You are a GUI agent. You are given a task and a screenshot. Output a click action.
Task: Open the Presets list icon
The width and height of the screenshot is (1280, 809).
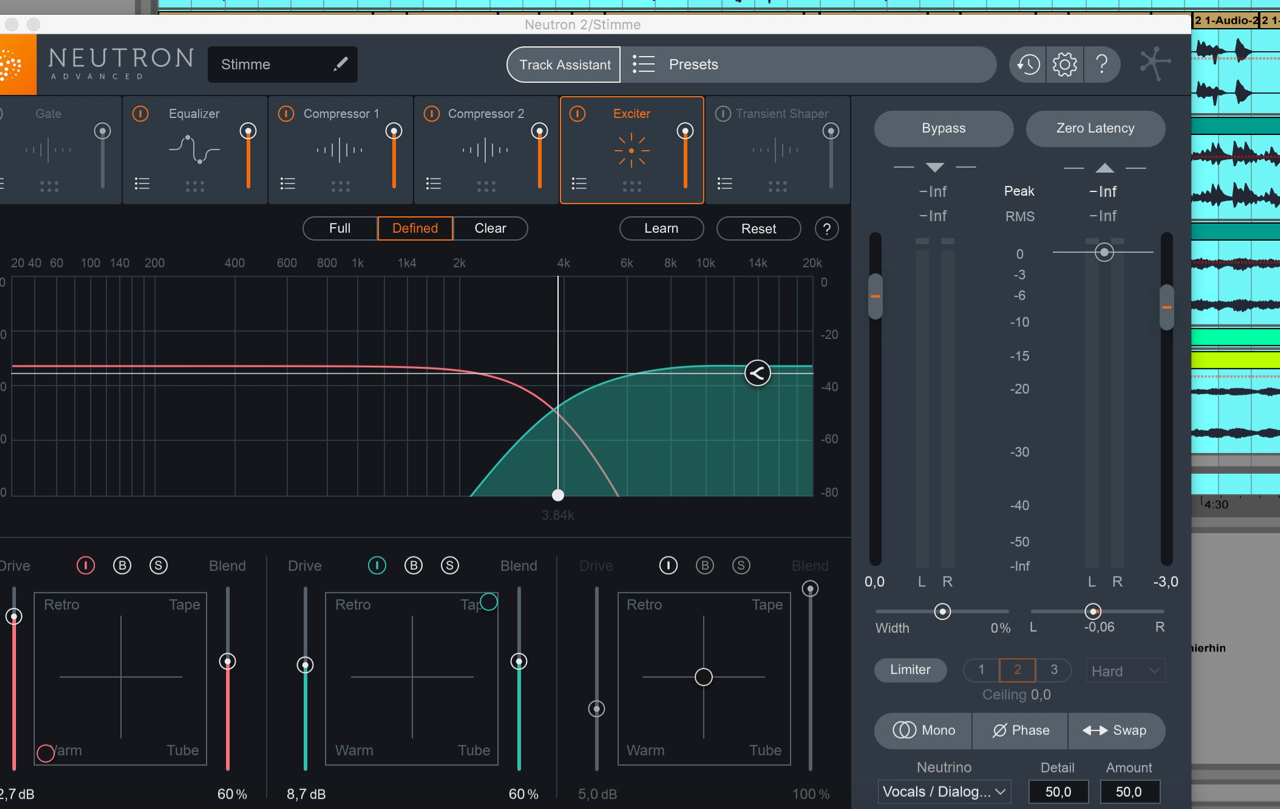pyautogui.click(x=644, y=64)
